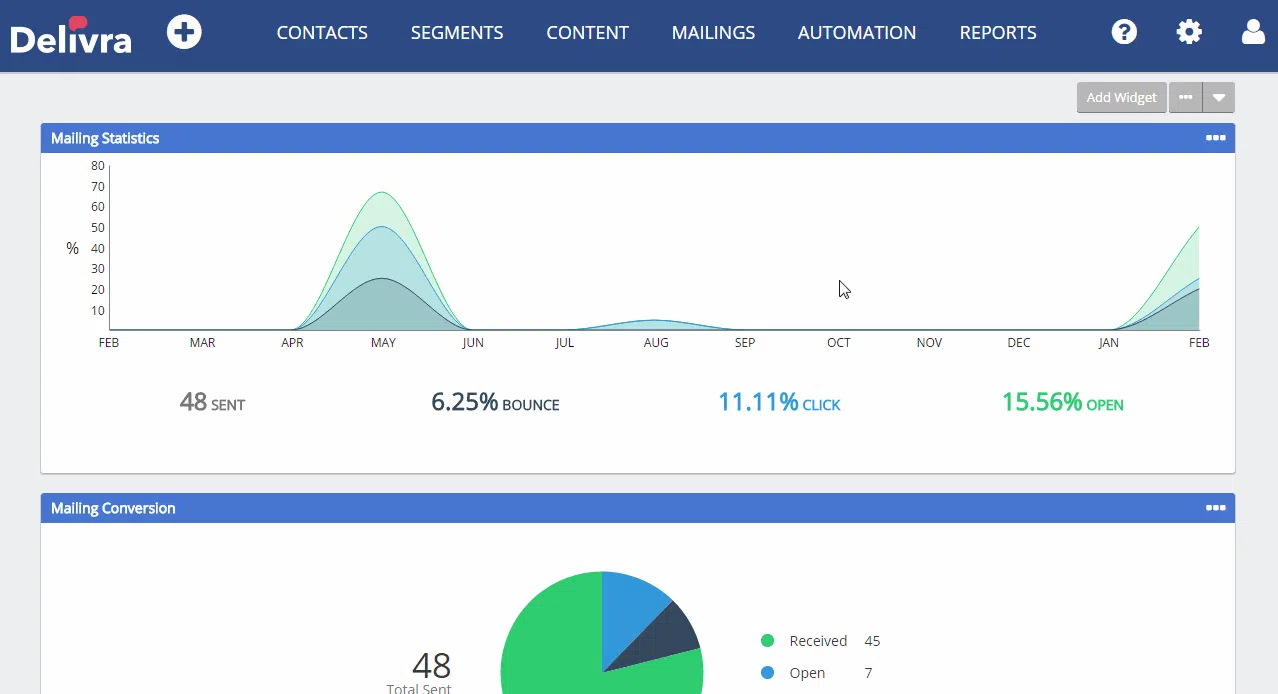Click the green Received legend dot
This screenshot has height=694, width=1278.
point(767,641)
